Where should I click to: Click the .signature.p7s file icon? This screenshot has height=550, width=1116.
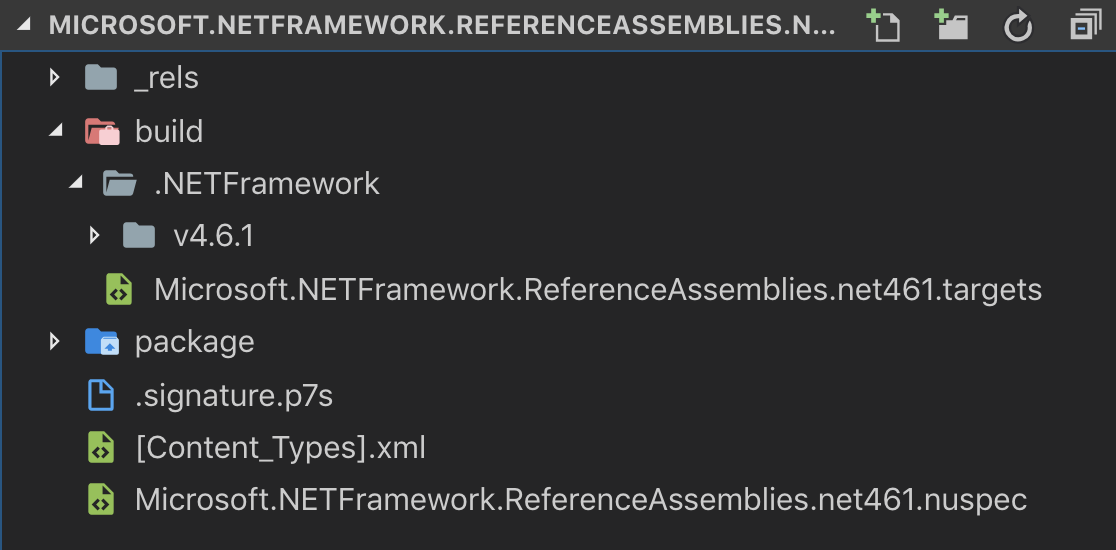click(x=101, y=396)
